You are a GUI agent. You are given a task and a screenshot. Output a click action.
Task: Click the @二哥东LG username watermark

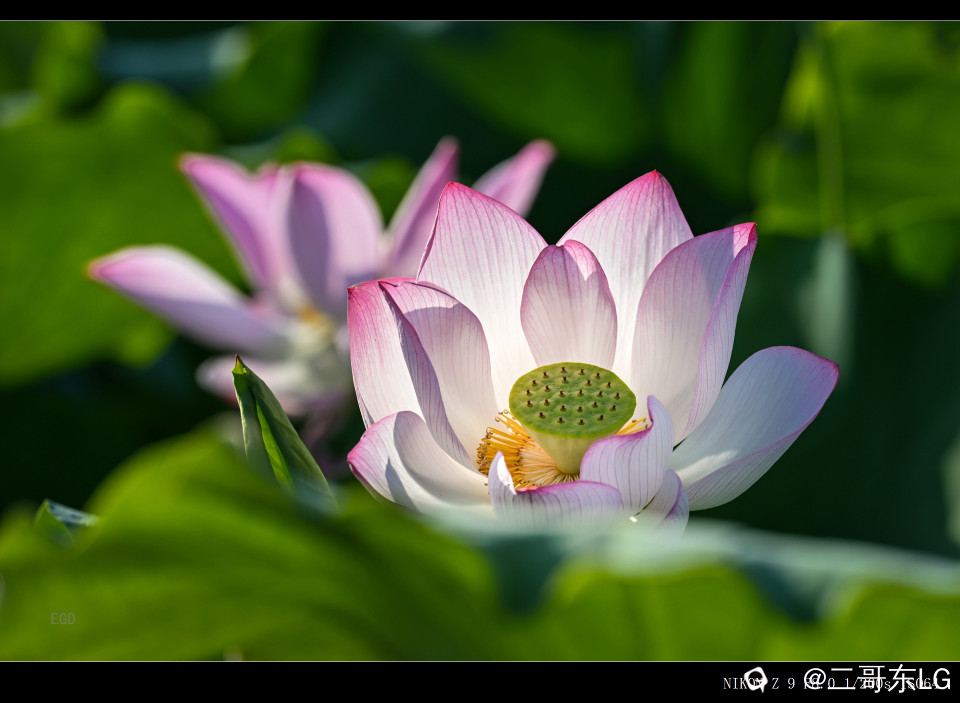point(876,679)
